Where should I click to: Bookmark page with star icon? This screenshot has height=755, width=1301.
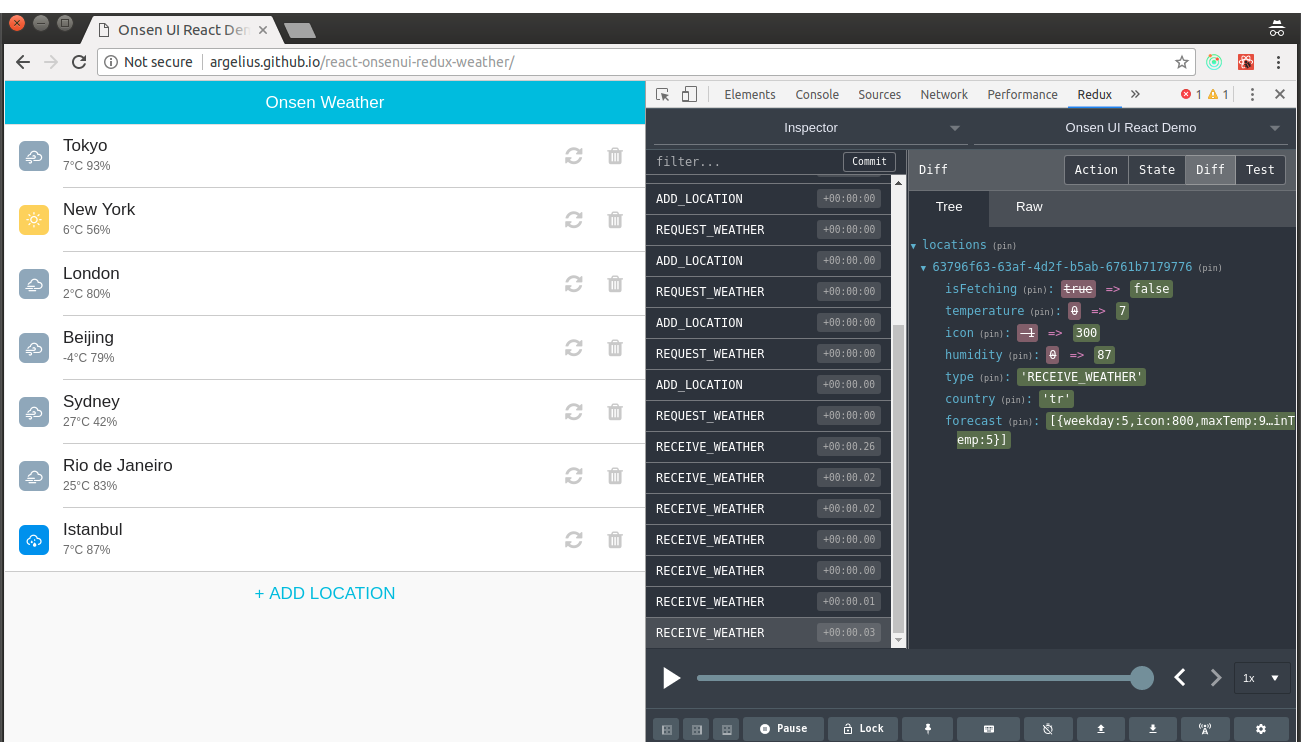tap(1182, 62)
